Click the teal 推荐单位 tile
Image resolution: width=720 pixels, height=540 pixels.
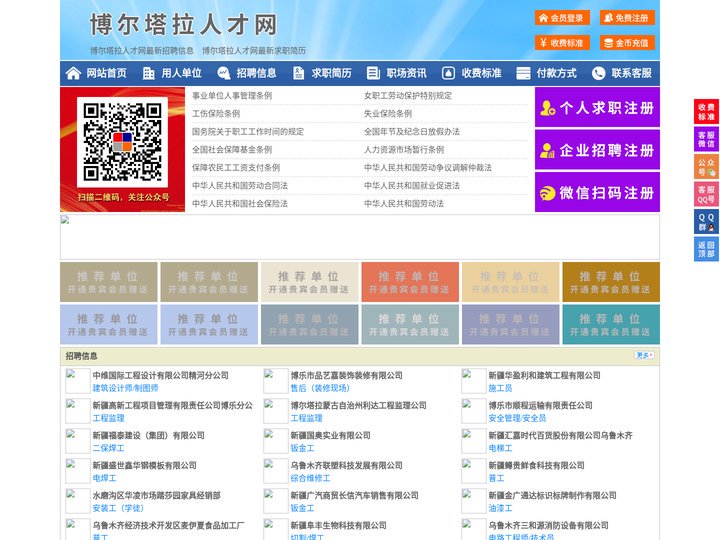(611, 324)
